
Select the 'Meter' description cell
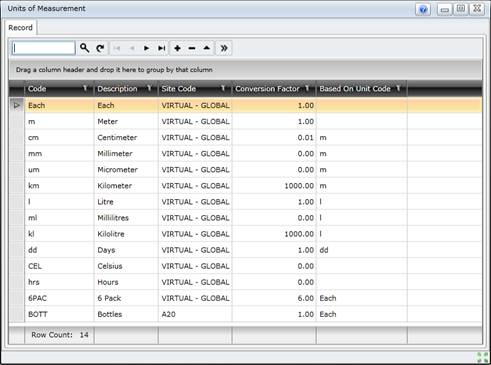pyautogui.click(x=126, y=122)
